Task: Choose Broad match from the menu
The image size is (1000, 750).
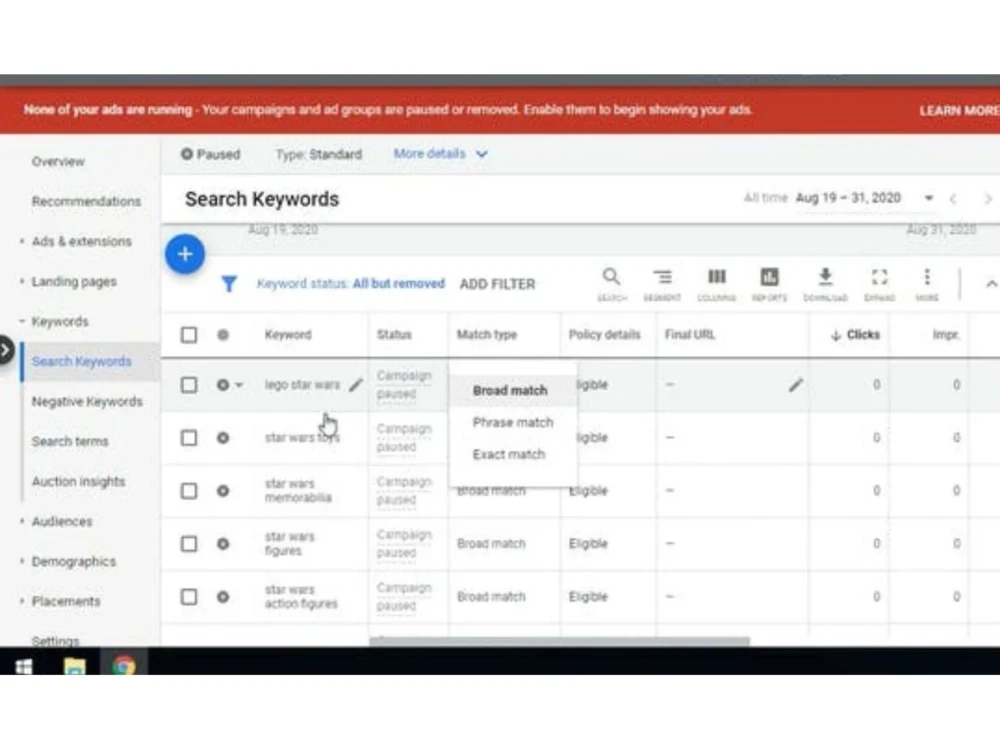Action: point(513,390)
